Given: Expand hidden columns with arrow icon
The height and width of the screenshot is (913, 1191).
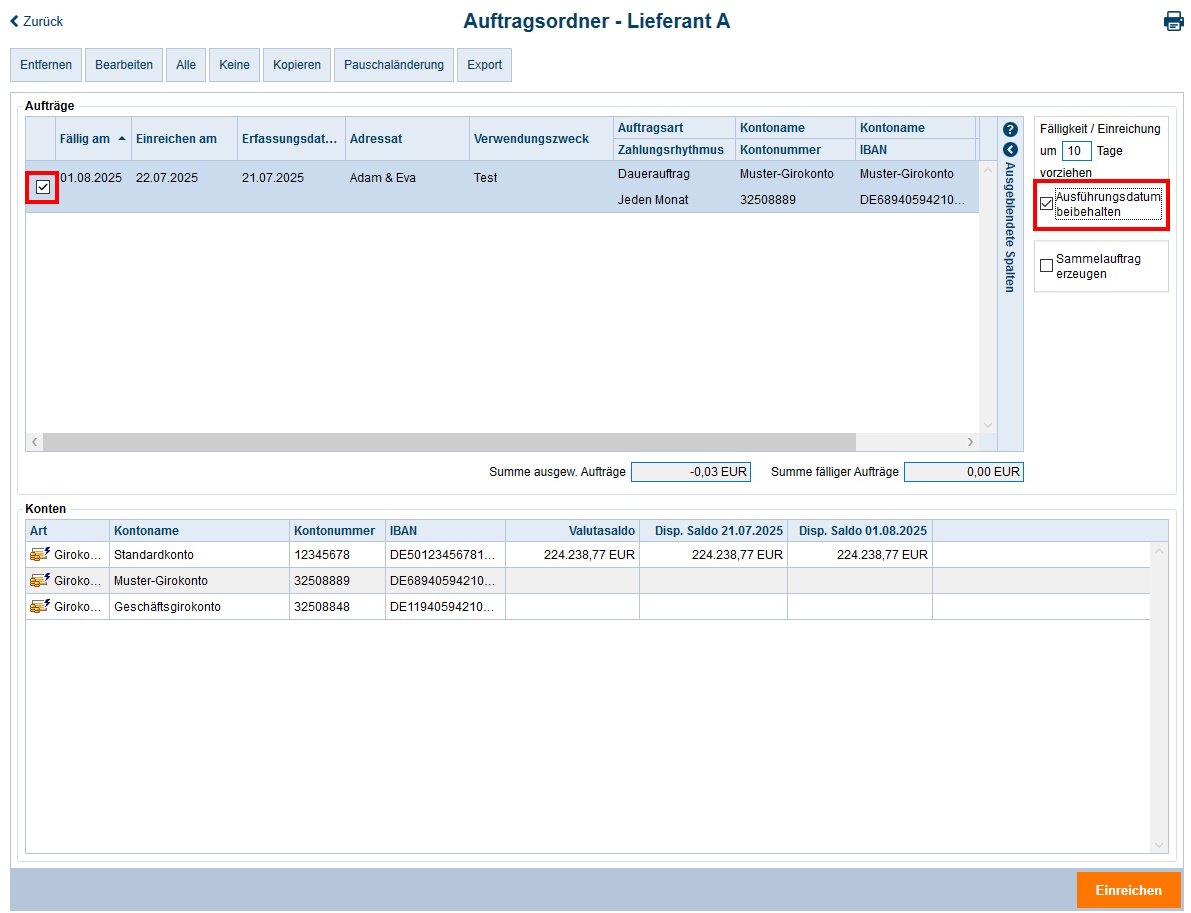Looking at the screenshot, I should [x=1010, y=149].
